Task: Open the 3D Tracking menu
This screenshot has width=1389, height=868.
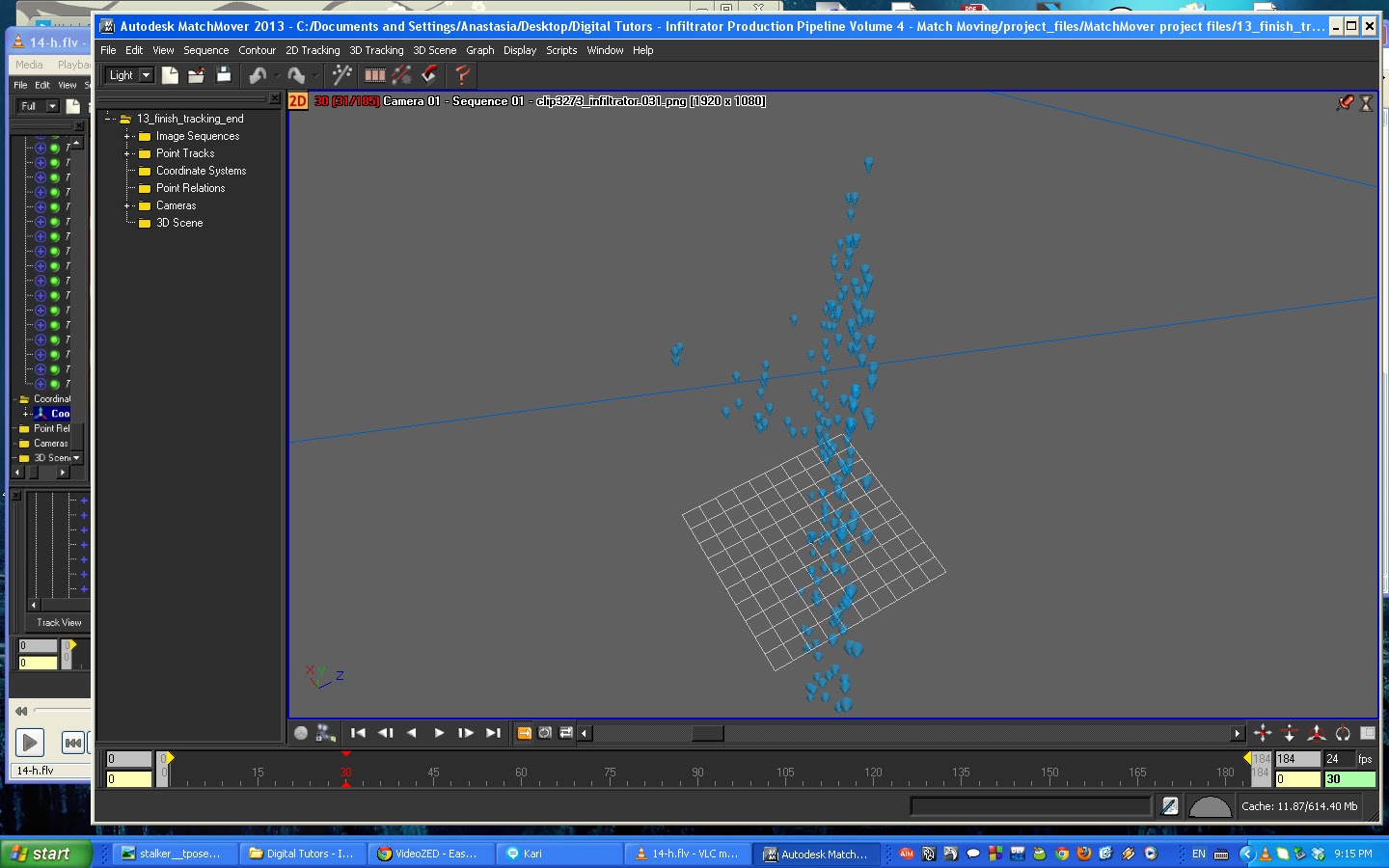Action: pos(375,50)
